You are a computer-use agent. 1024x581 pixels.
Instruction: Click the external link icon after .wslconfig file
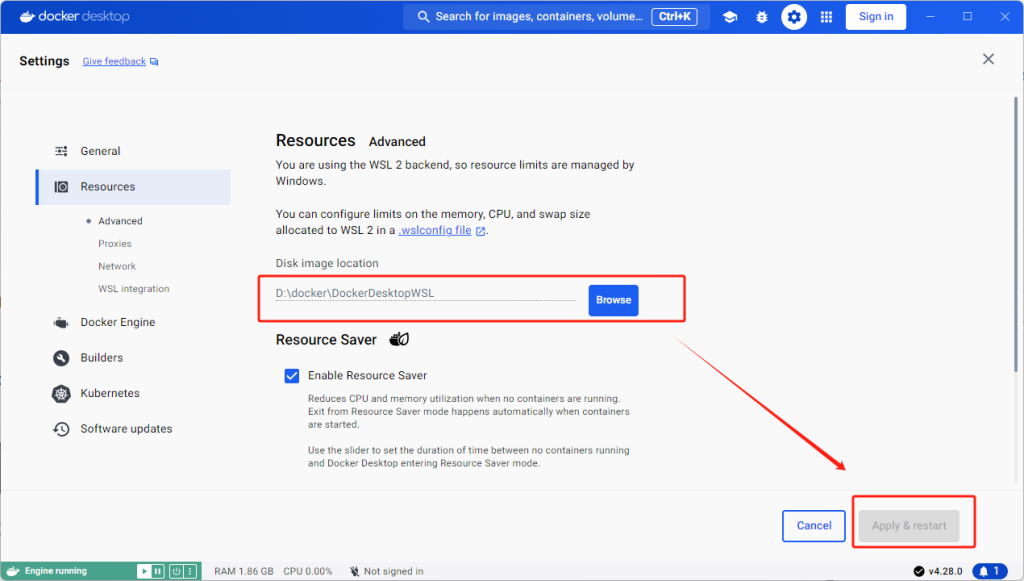(x=481, y=231)
